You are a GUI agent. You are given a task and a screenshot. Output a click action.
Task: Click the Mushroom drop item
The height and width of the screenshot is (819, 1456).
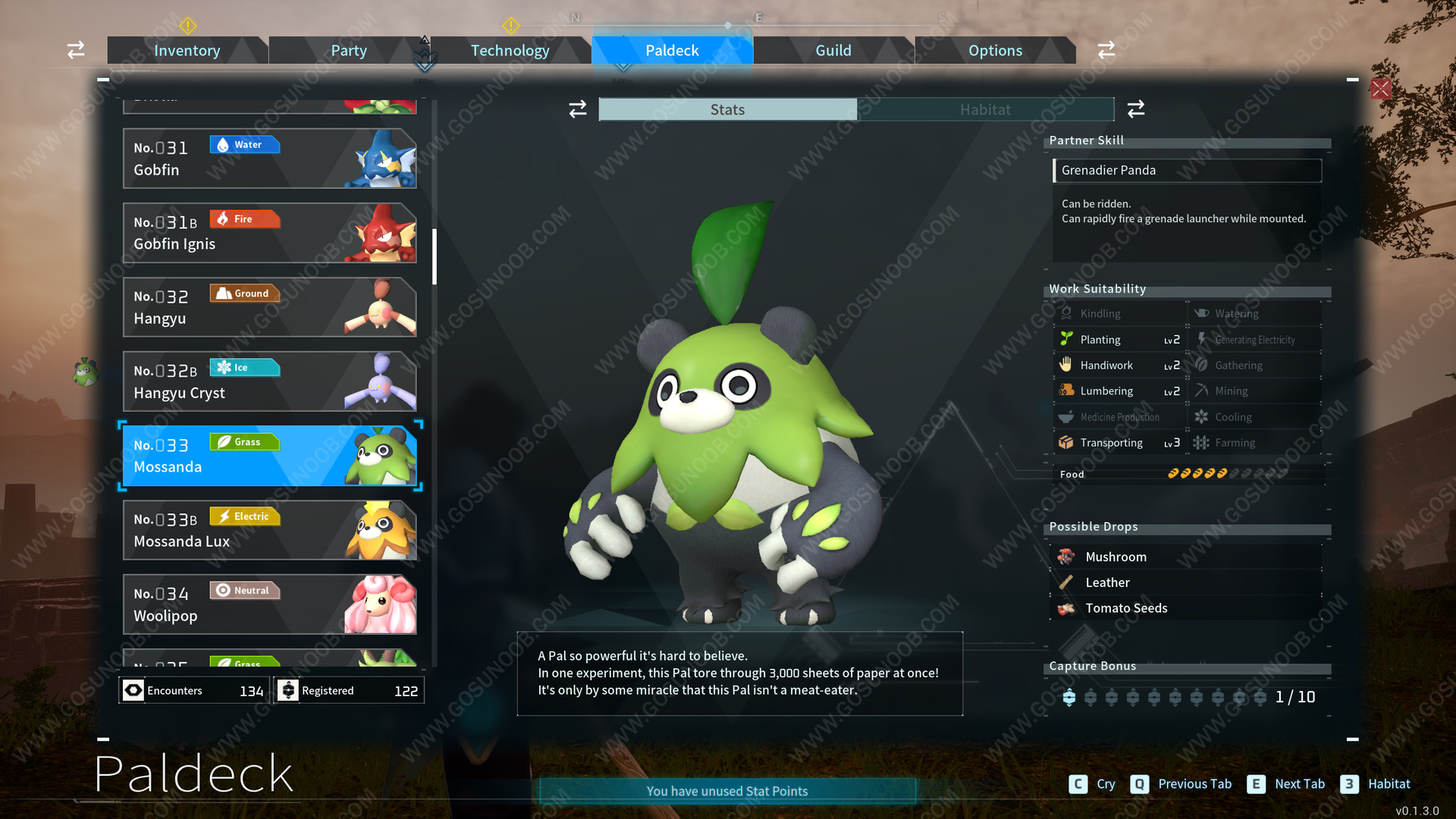(1188, 557)
